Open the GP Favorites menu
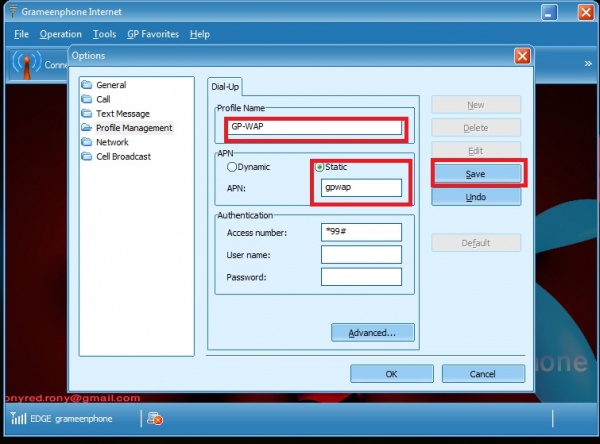 pos(153,34)
